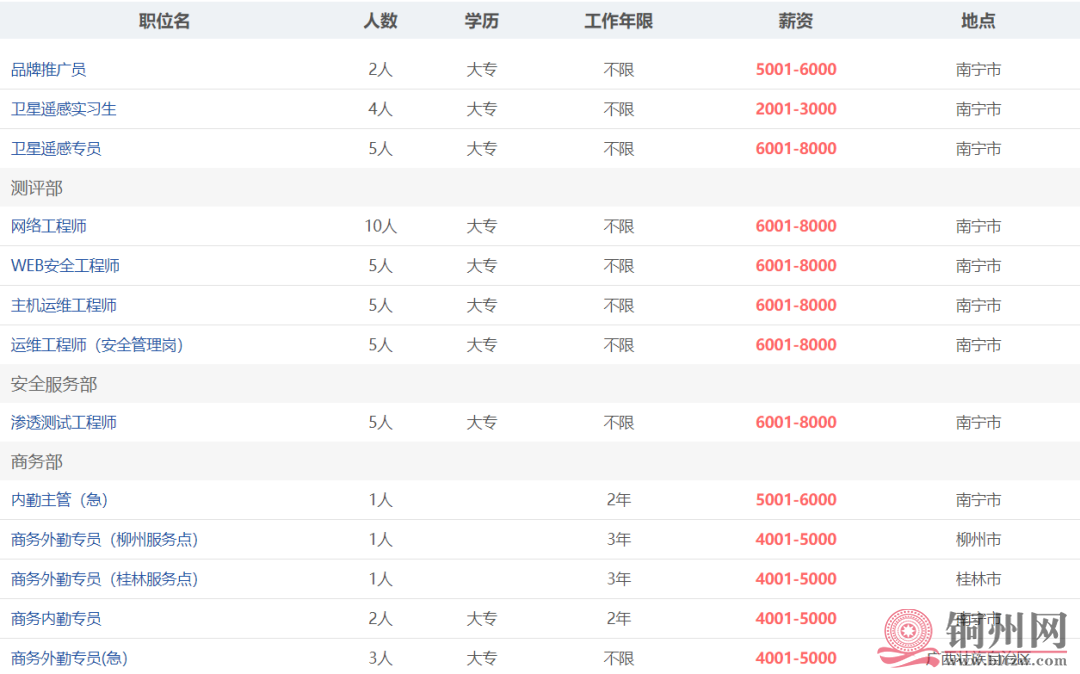Open the 品牌推广员 job listing

coord(48,69)
